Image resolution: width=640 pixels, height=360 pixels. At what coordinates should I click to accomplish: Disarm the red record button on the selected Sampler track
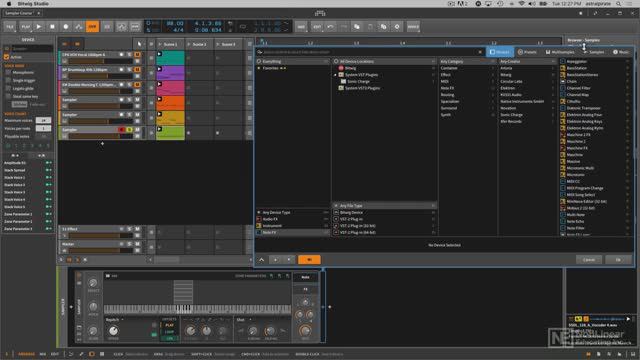click(x=121, y=130)
